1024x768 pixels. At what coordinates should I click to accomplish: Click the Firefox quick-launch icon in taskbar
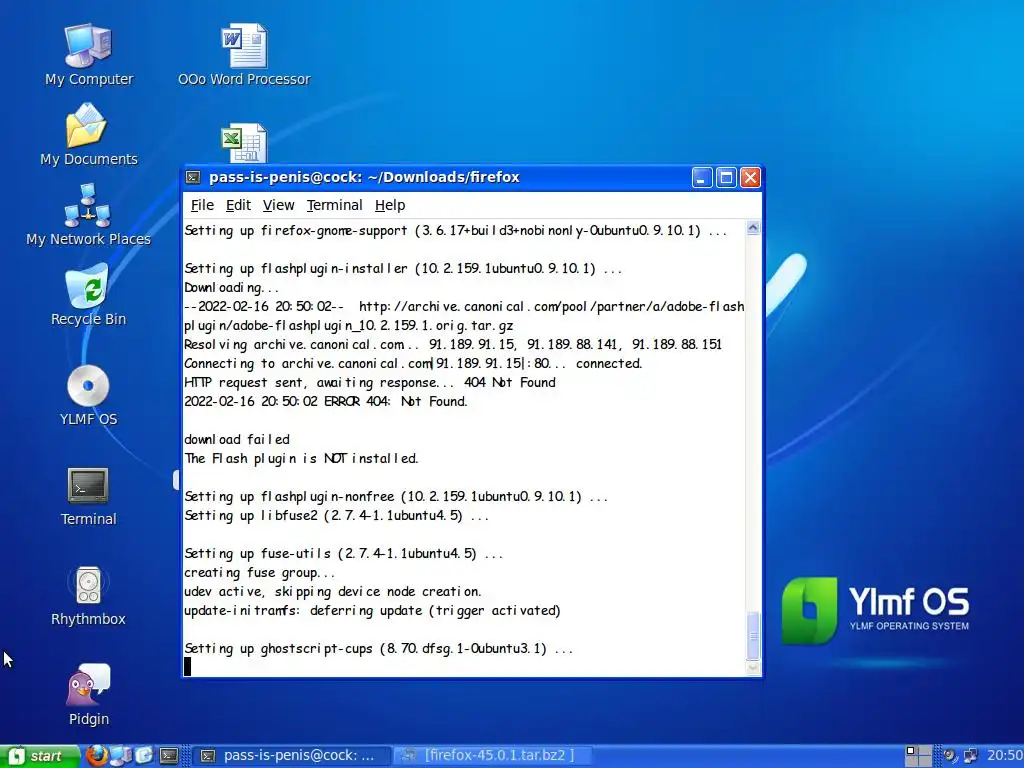pyautogui.click(x=96, y=756)
